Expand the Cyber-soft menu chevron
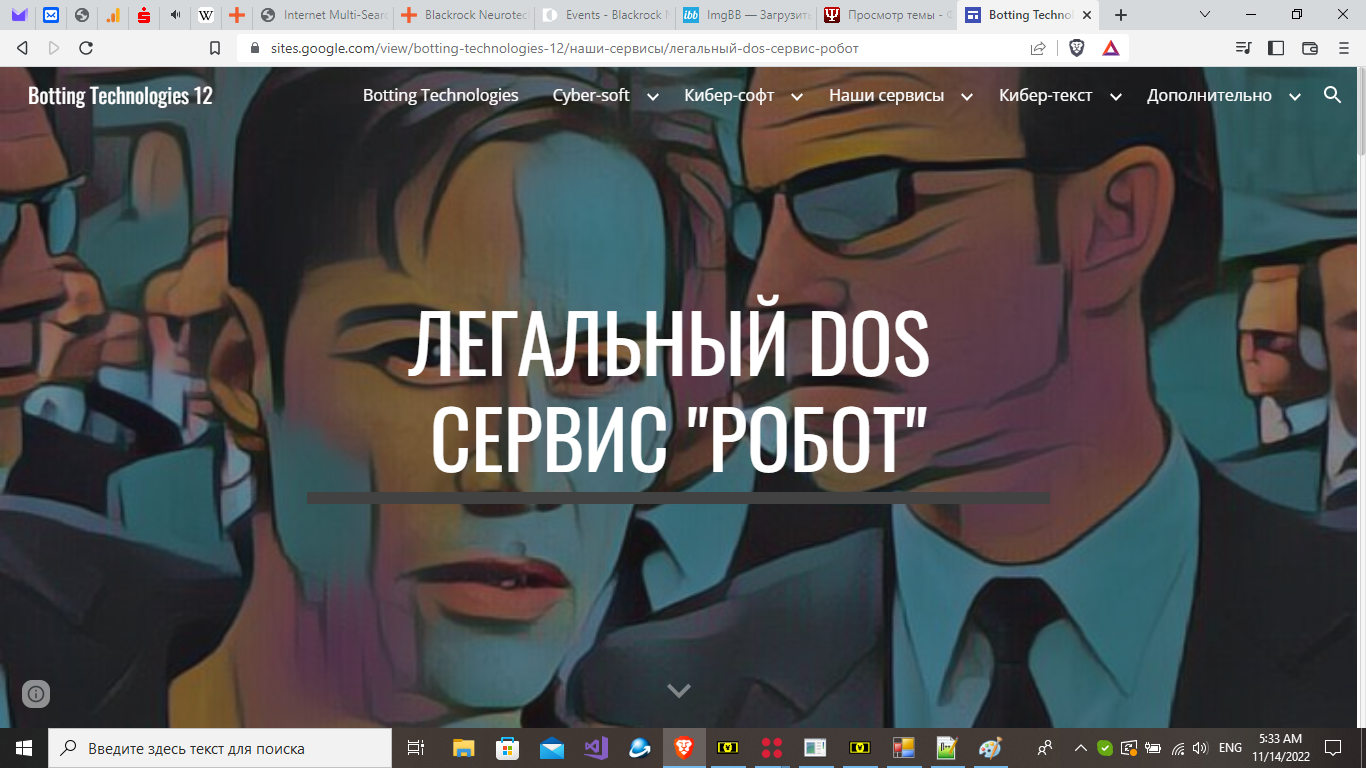Viewport: 1366px width, 768px height. (653, 97)
